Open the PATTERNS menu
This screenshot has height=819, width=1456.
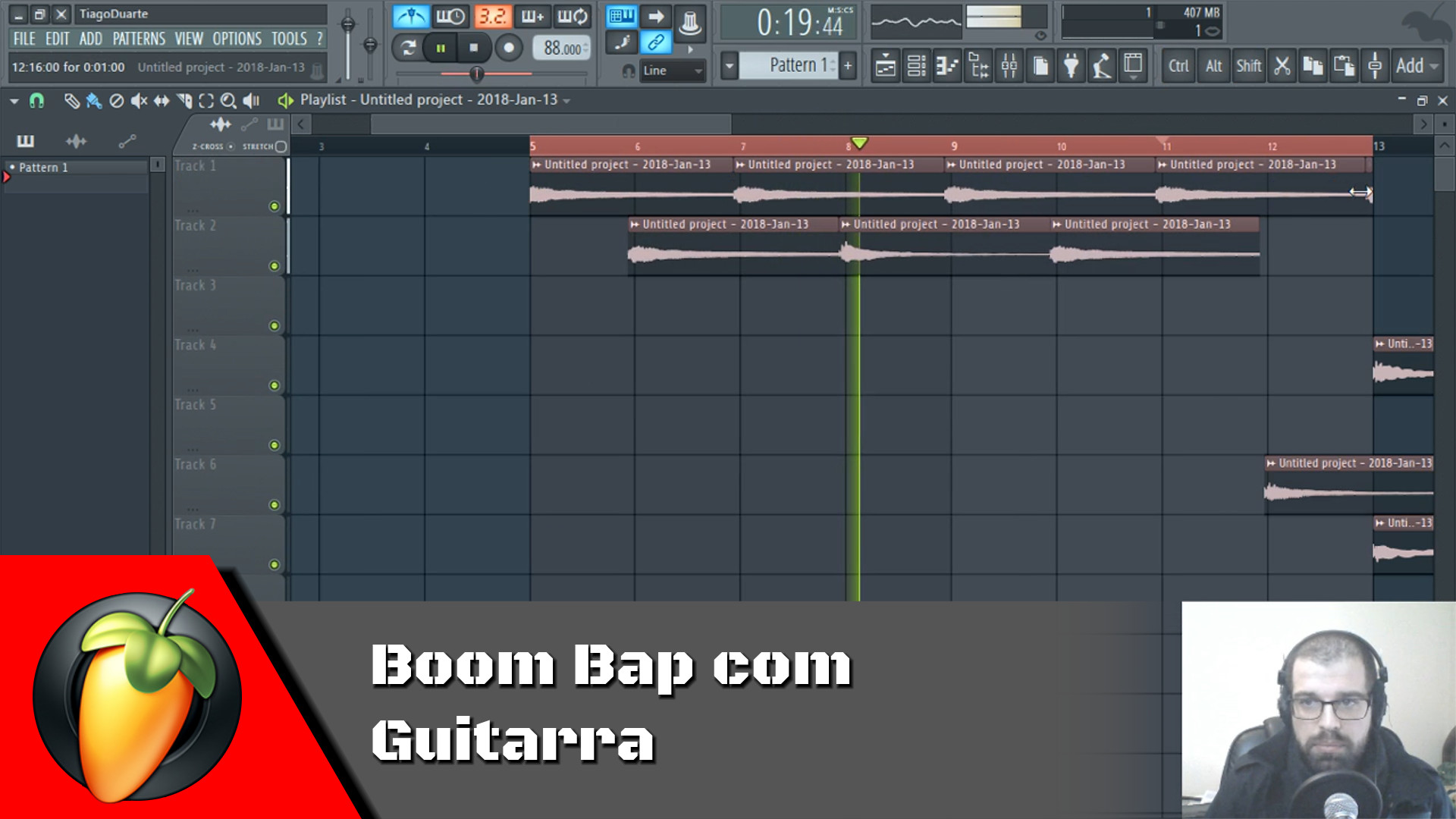pyautogui.click(x=140, y=39)
